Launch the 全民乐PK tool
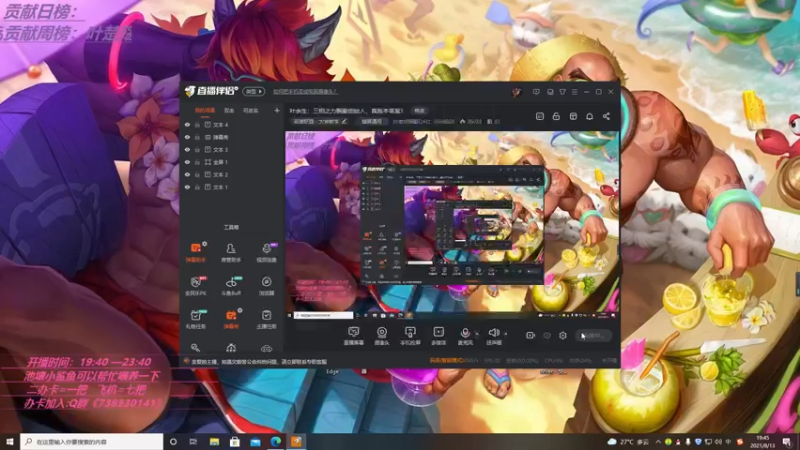800x450 pixels. point(195,286)
